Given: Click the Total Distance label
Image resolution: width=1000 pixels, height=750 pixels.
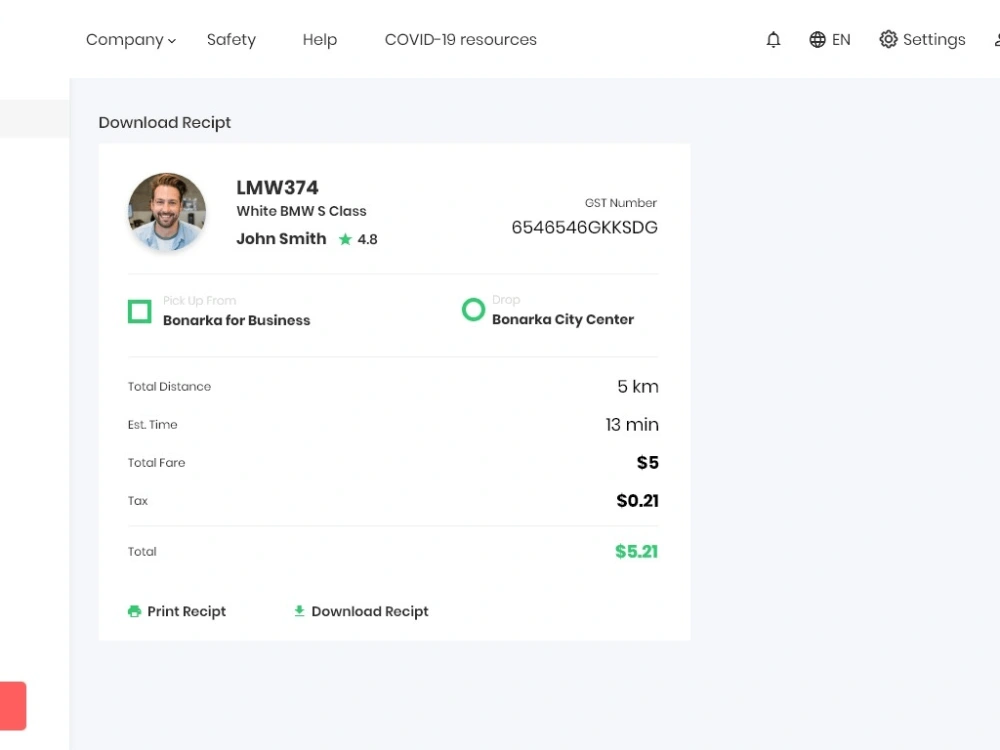Looking at the screenshot, I should 169,386.
